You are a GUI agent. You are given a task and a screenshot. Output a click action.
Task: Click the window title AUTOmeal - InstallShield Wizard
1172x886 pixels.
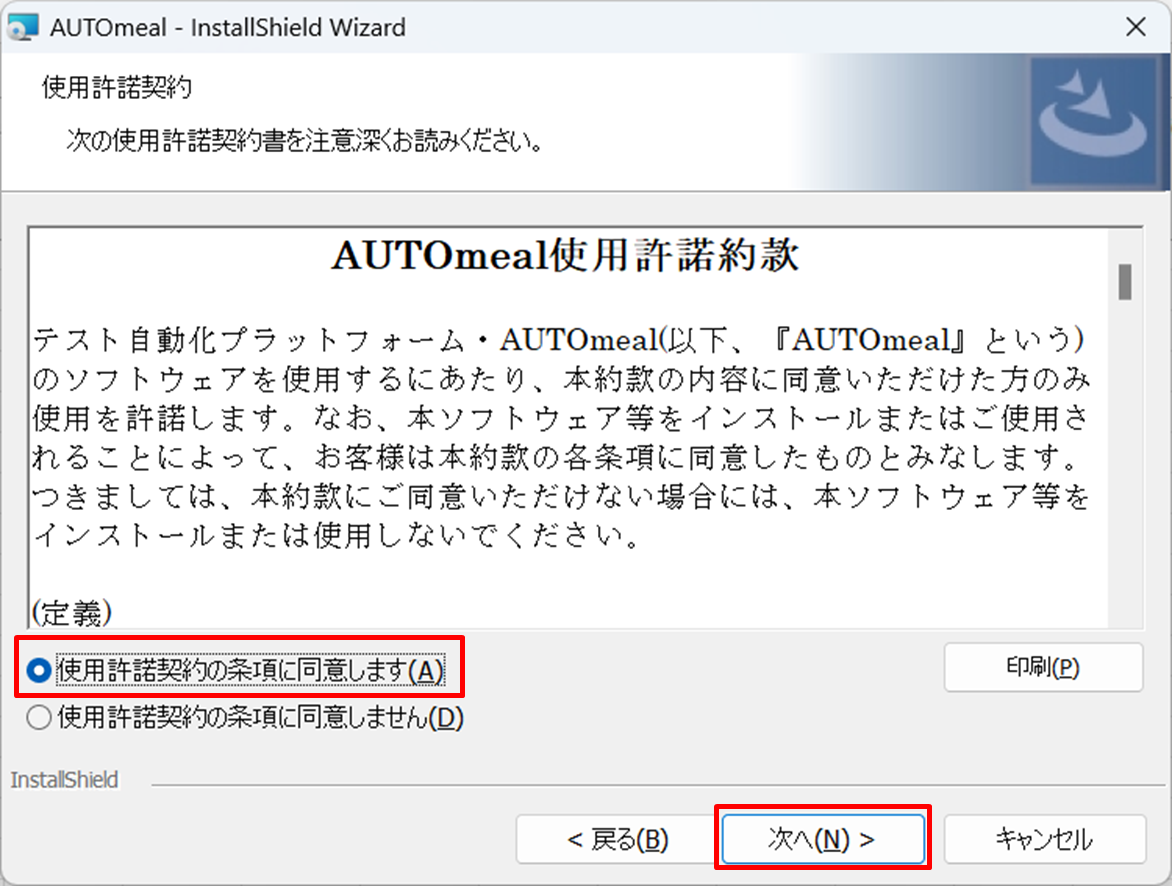click(x=228, y=27)
